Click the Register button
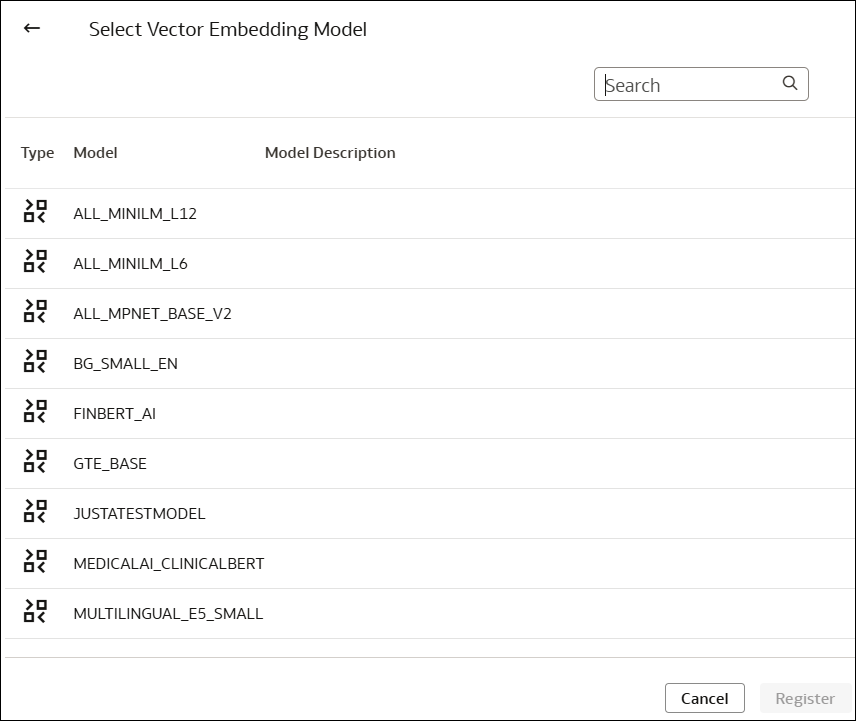 (x=805, y=697)
